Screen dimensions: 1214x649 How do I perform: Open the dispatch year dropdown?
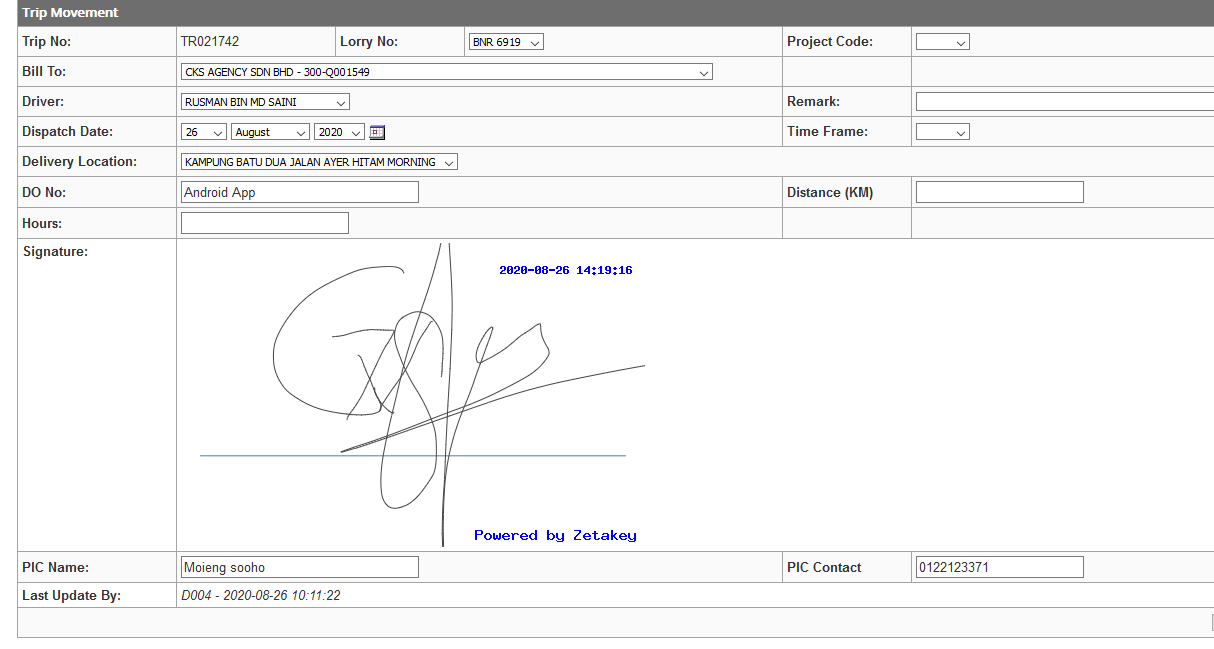pos(338,132)
